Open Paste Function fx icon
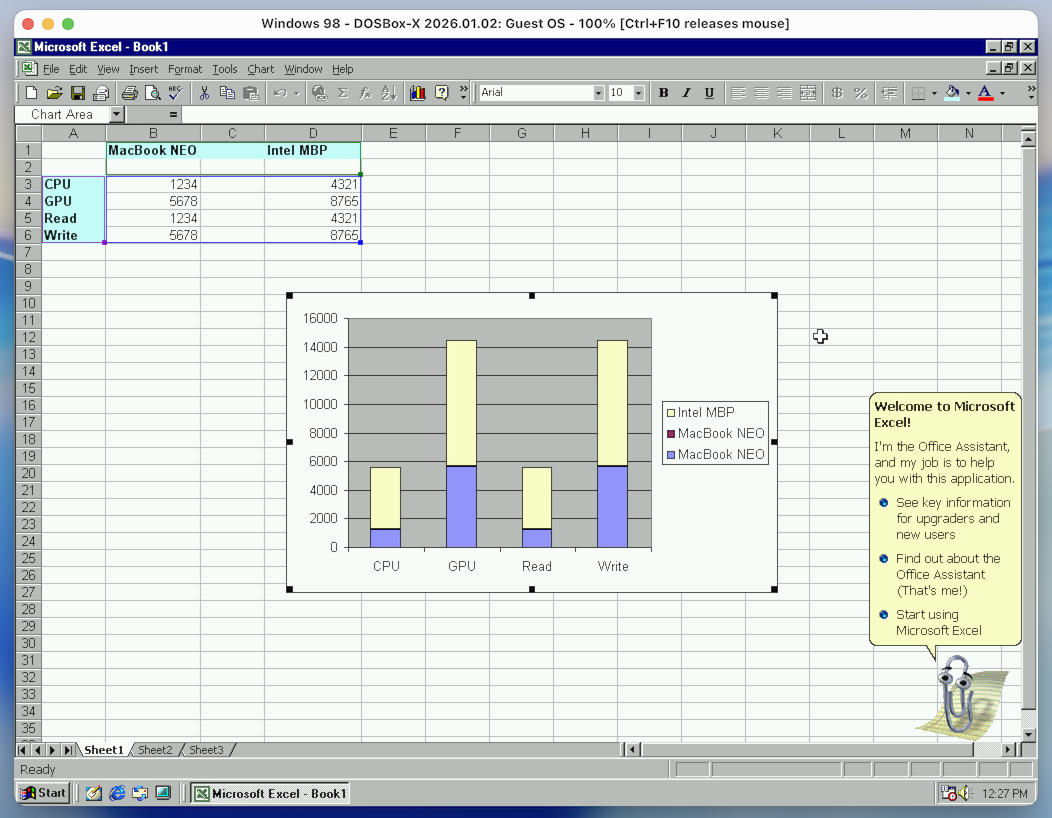Image resolution: width=1052 pixels, height=818 pixels. coord(366,93)
